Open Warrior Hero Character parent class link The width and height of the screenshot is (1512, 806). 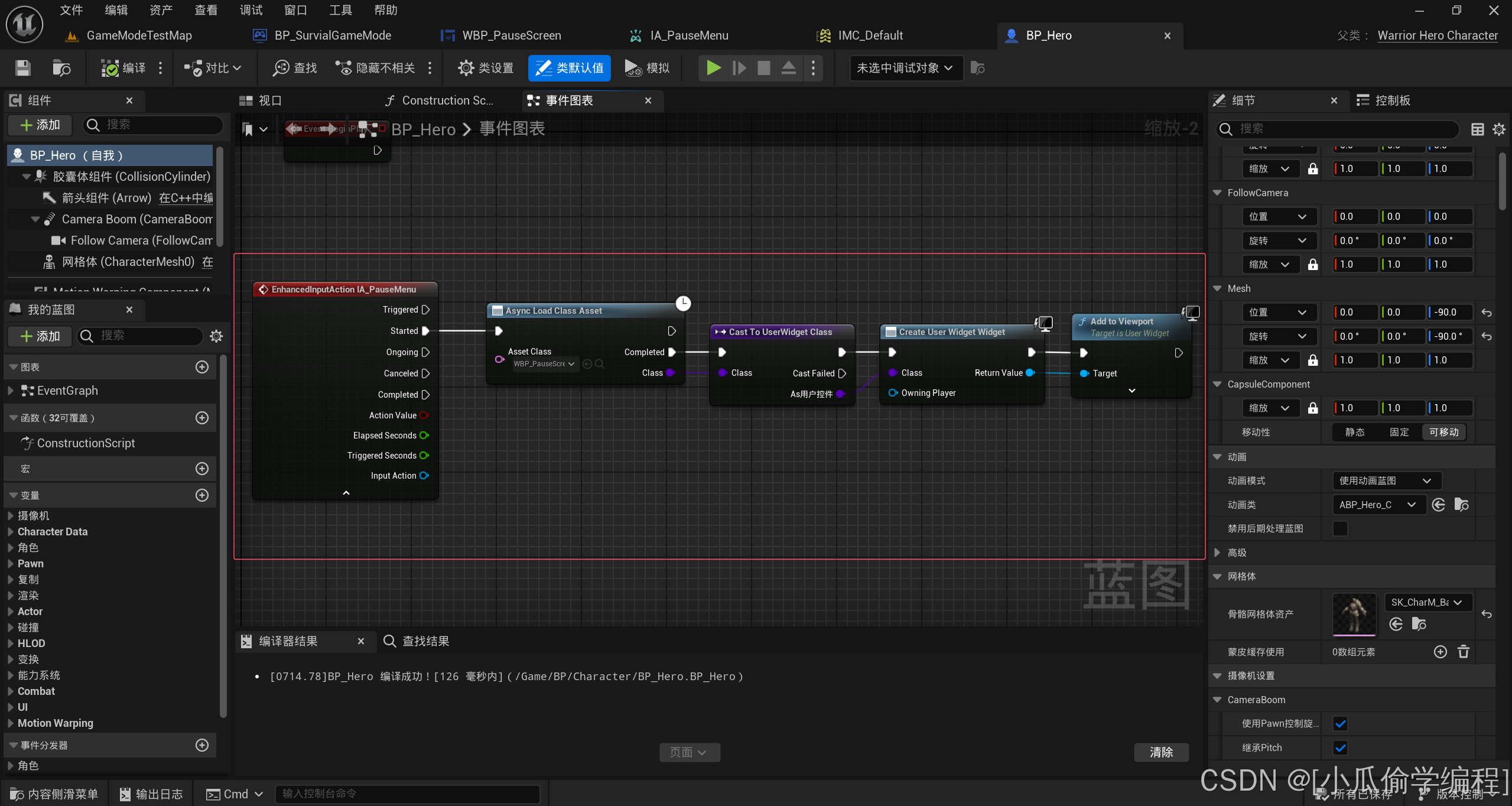(1438, 35)
